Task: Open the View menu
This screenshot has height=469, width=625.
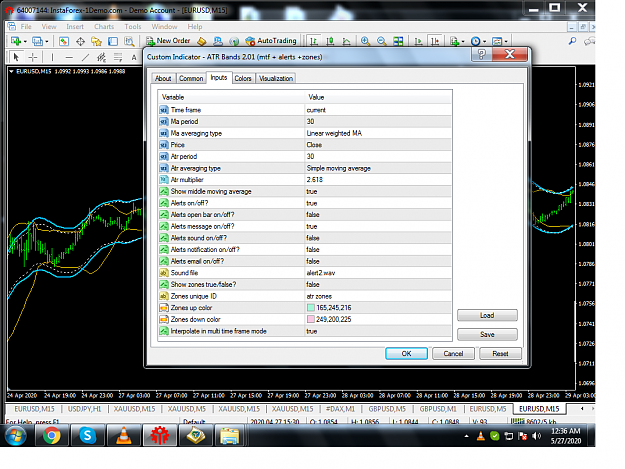Action: click(x=49, y=27)
